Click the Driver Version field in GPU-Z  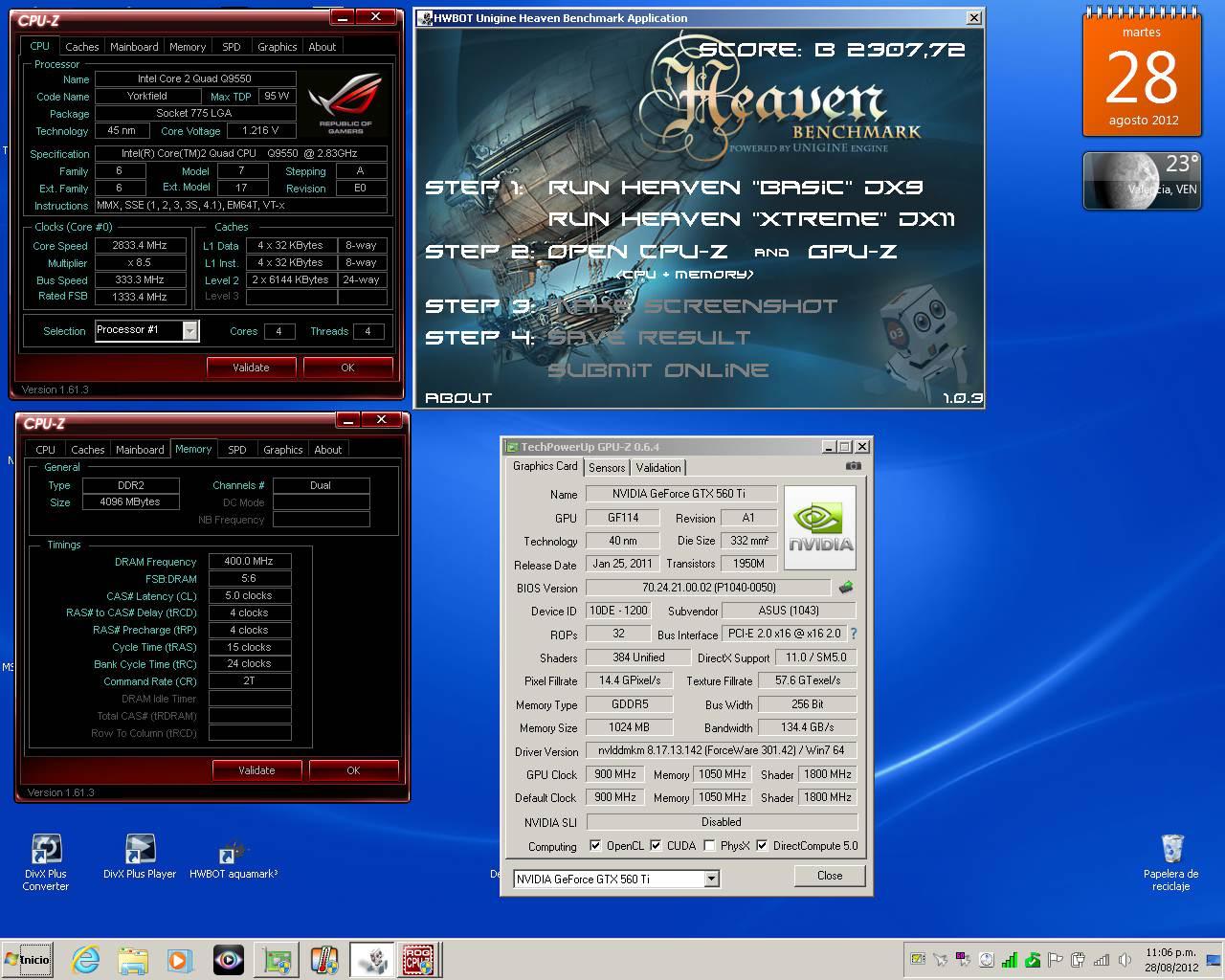(721, 751)
